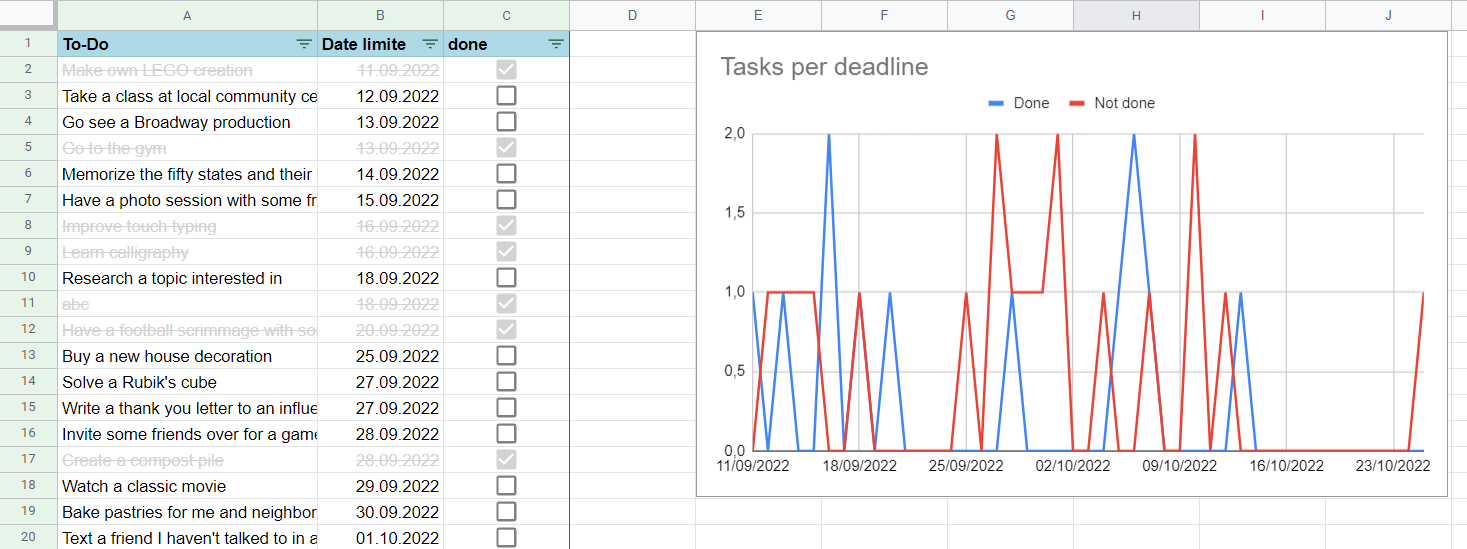
Task: Select column J header
Action: [1389, 15]
